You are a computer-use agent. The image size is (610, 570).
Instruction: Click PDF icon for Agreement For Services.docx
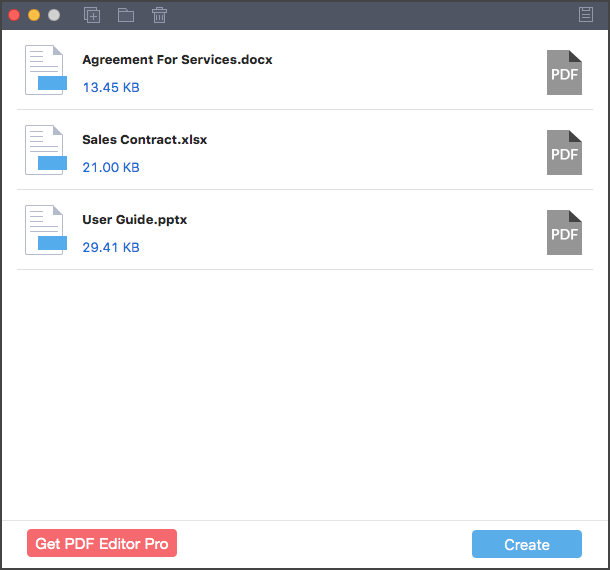click(564, 72)
